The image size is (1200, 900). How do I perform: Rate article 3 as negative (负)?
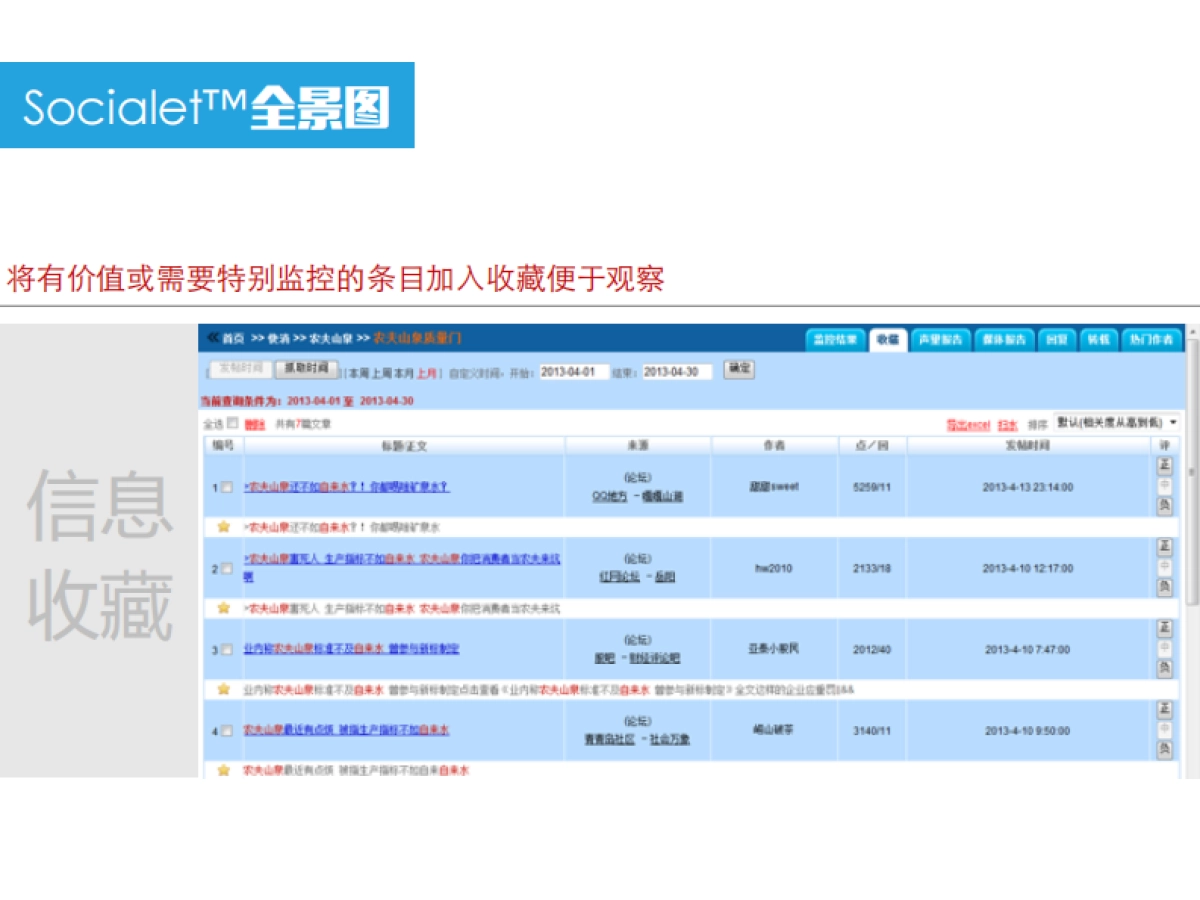pos(1164,669)
